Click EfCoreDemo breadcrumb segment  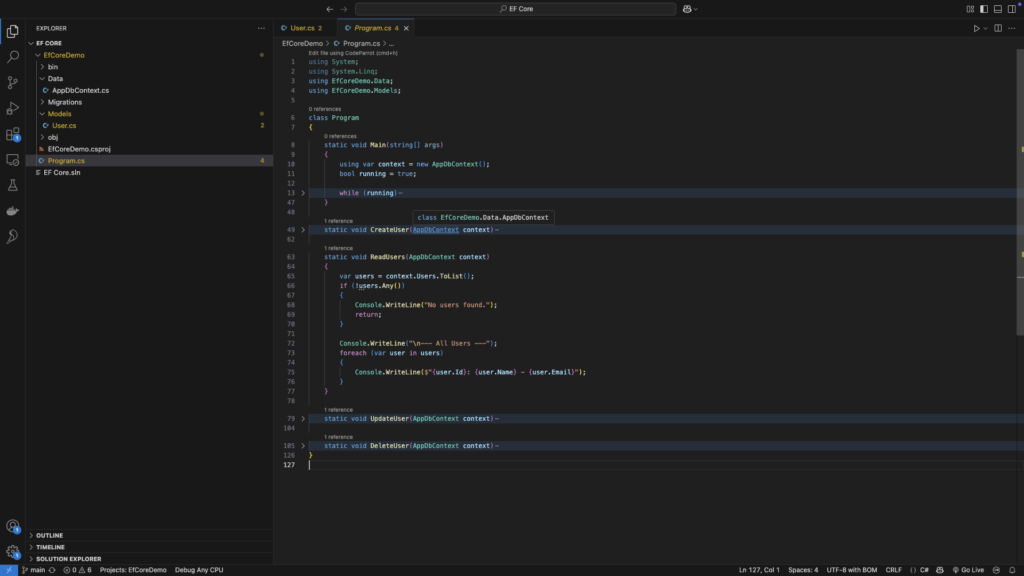(302, 44)
